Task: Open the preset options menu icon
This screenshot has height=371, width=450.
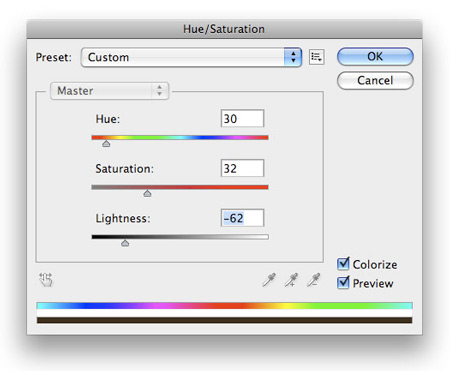Action: 316,57
